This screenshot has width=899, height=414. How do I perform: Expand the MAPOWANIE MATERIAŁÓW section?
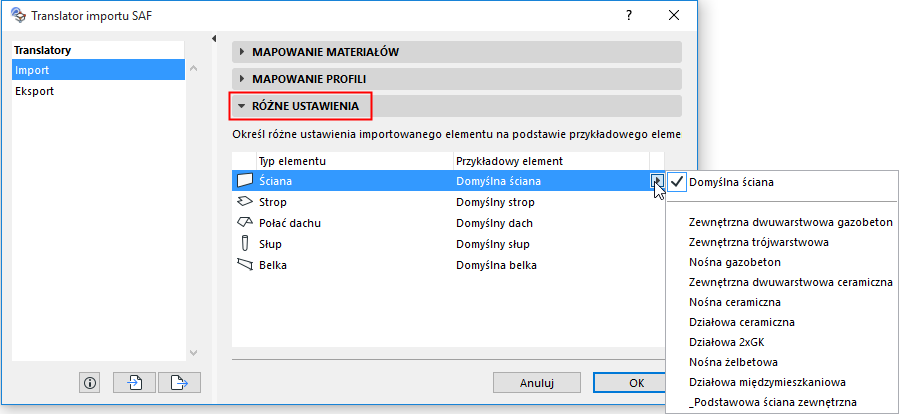click(x=456, y=52)
